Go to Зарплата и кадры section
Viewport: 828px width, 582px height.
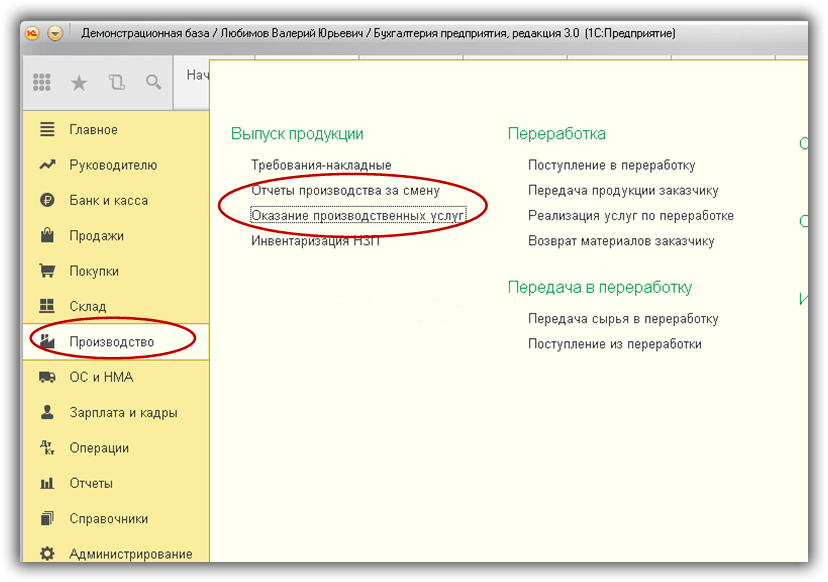click(123, 412)
